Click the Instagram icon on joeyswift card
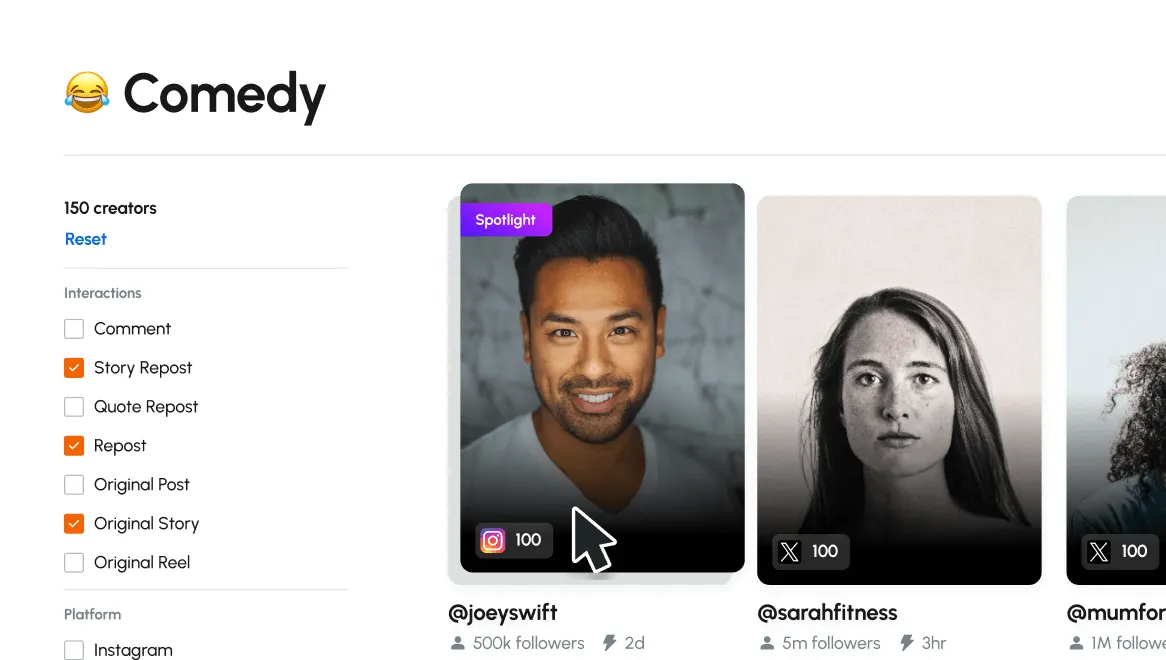 (x=492, y=540)
